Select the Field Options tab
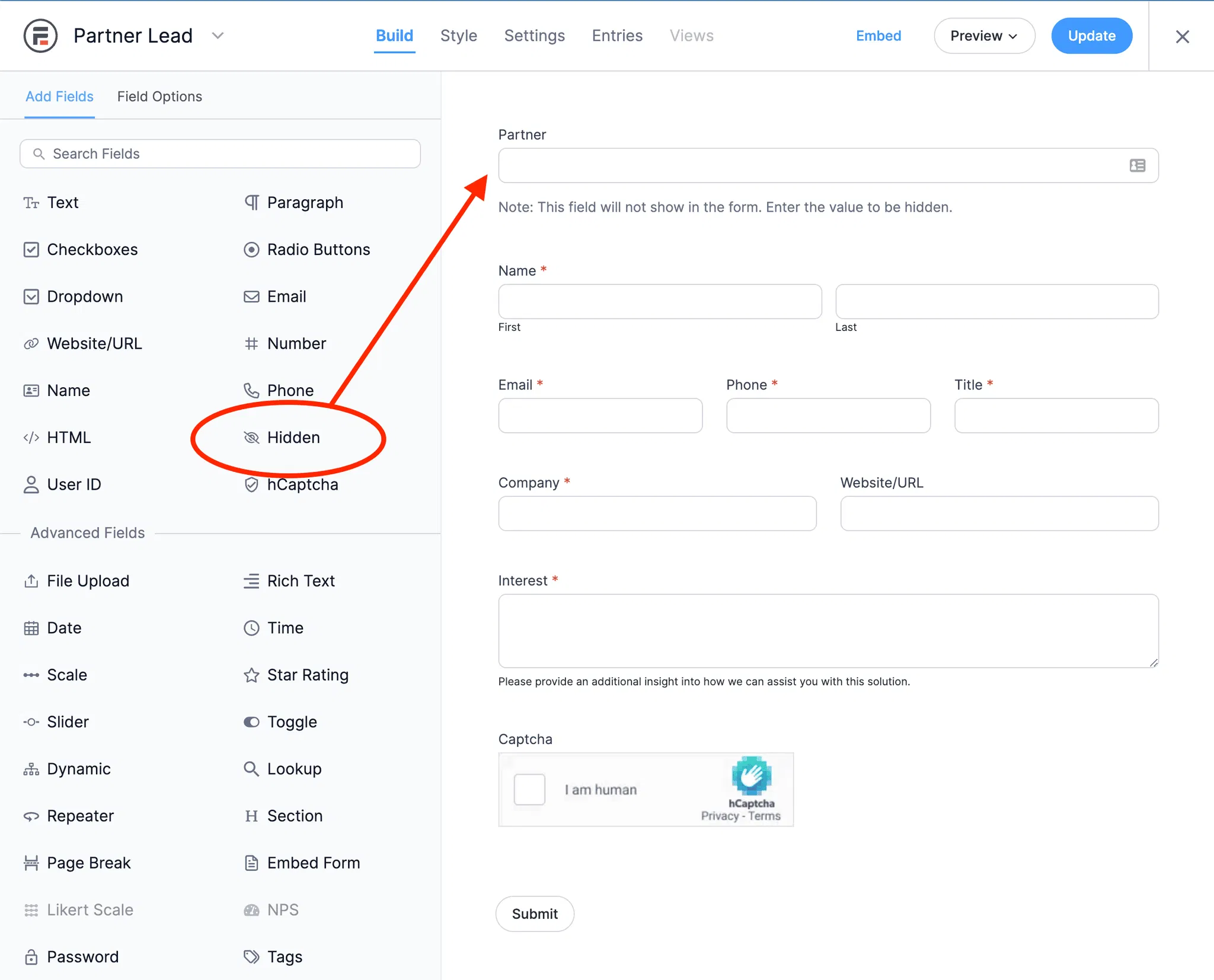Viewport: 1214px width, 980px height. [x=159, y=97]
